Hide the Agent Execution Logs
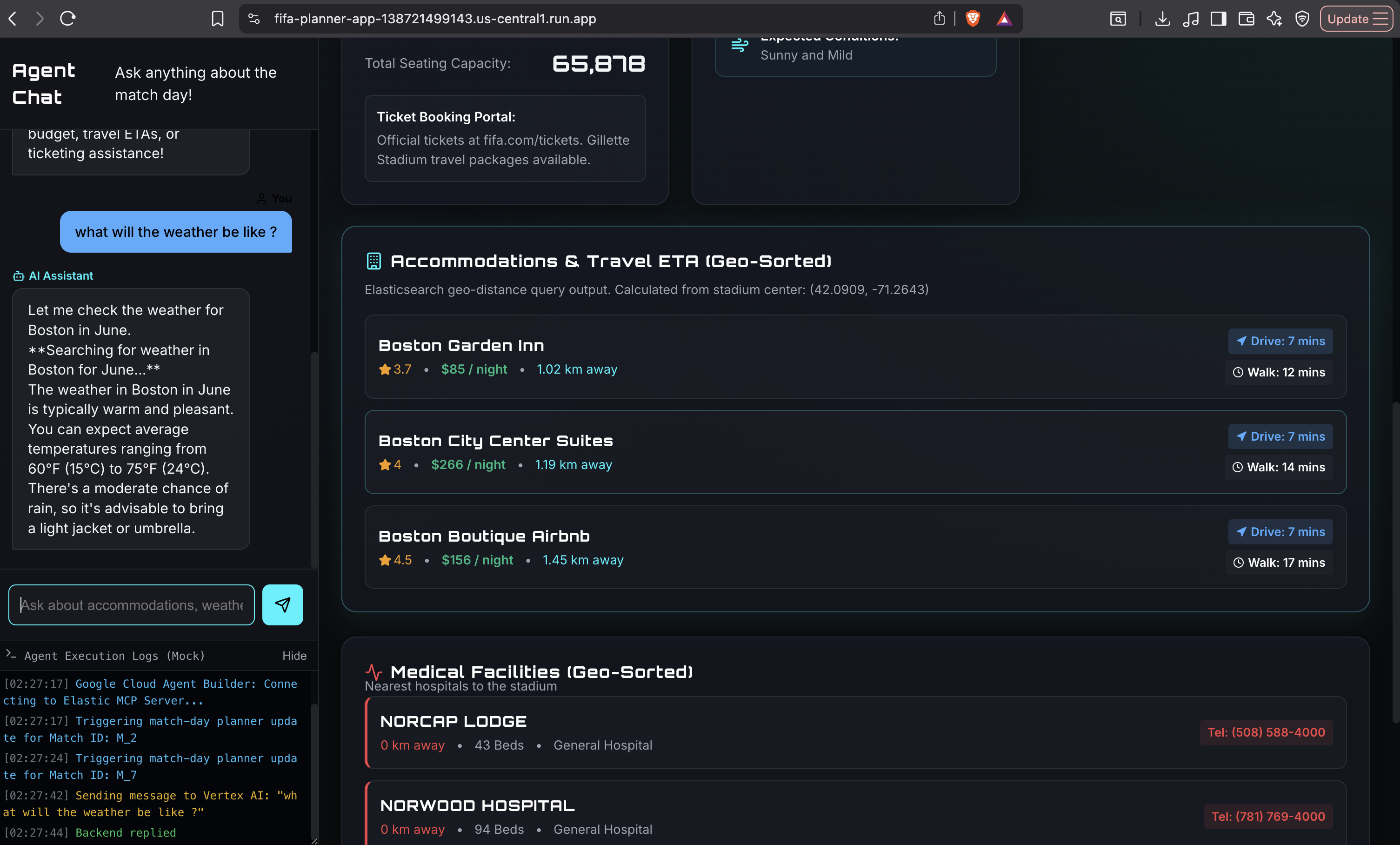The image size is (1400, 845). tap(294, 655)
